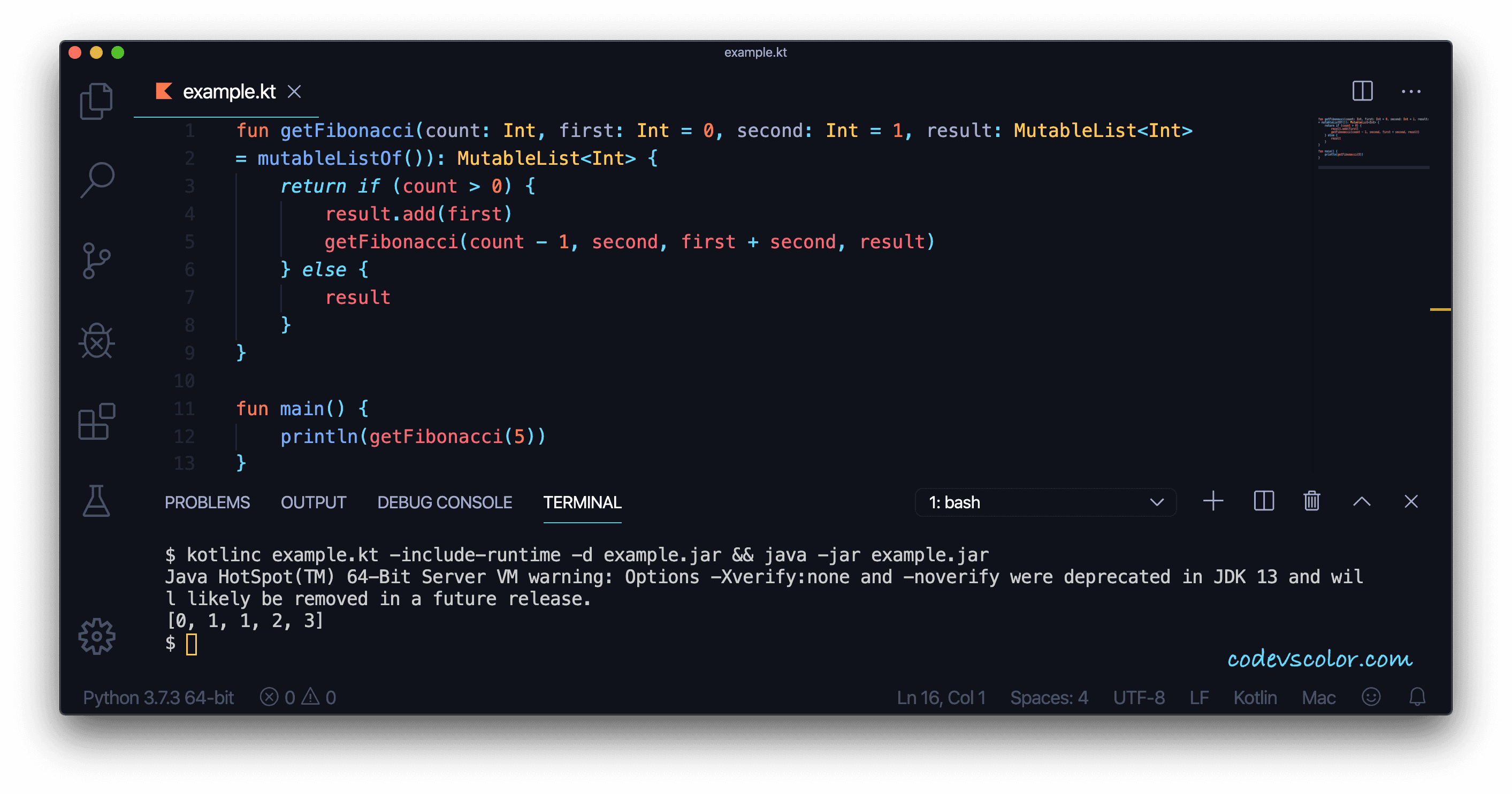Screen dimensions: 1512x794
Task: Click the window title example.kt
Action: click(x=755, y=52)
